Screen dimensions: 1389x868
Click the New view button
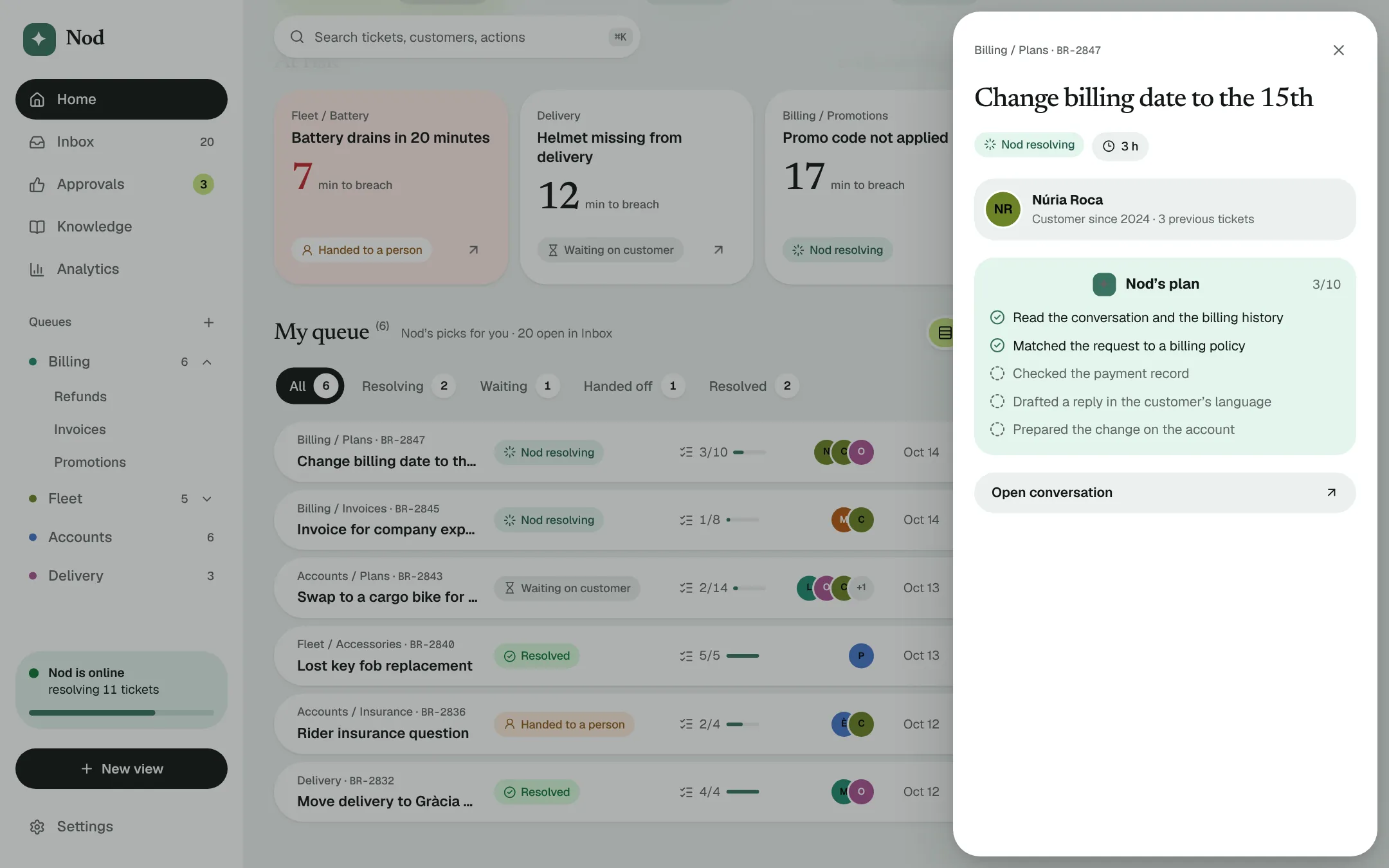pyautogui.click(x=122, y=769)
